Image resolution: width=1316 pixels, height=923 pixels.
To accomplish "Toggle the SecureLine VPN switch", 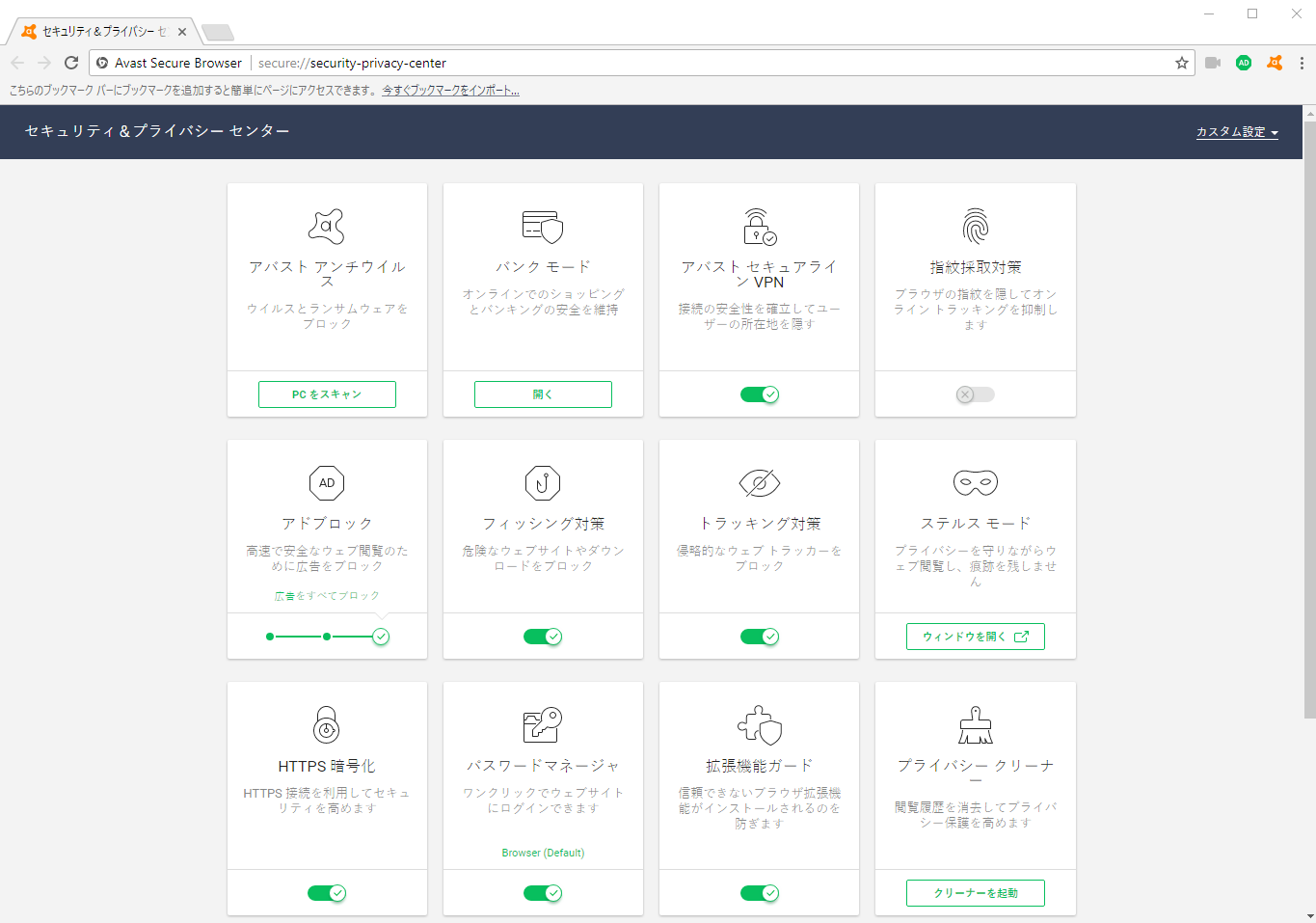I will pyautogui.click(x=760, y=394).
